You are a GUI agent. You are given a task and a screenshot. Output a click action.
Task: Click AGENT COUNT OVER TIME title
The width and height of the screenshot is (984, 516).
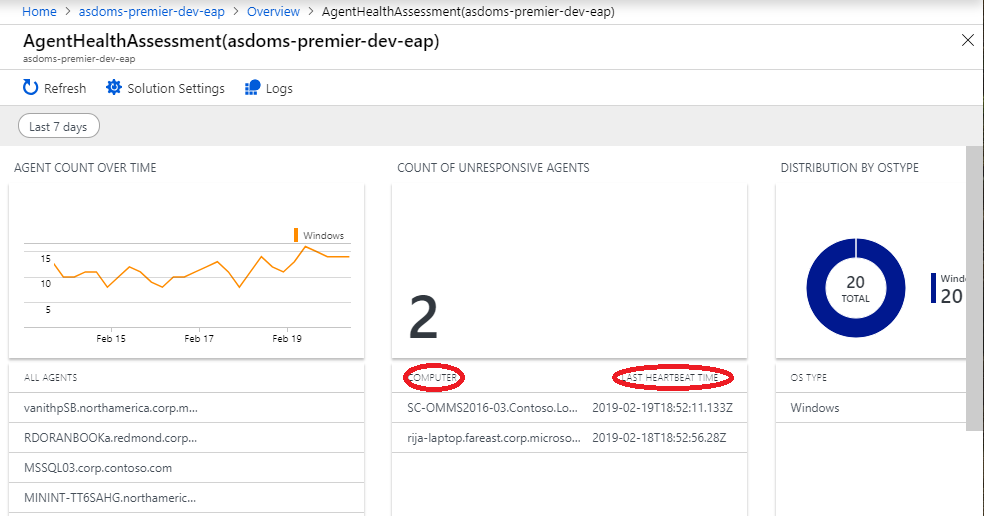(x=85, y=168)
